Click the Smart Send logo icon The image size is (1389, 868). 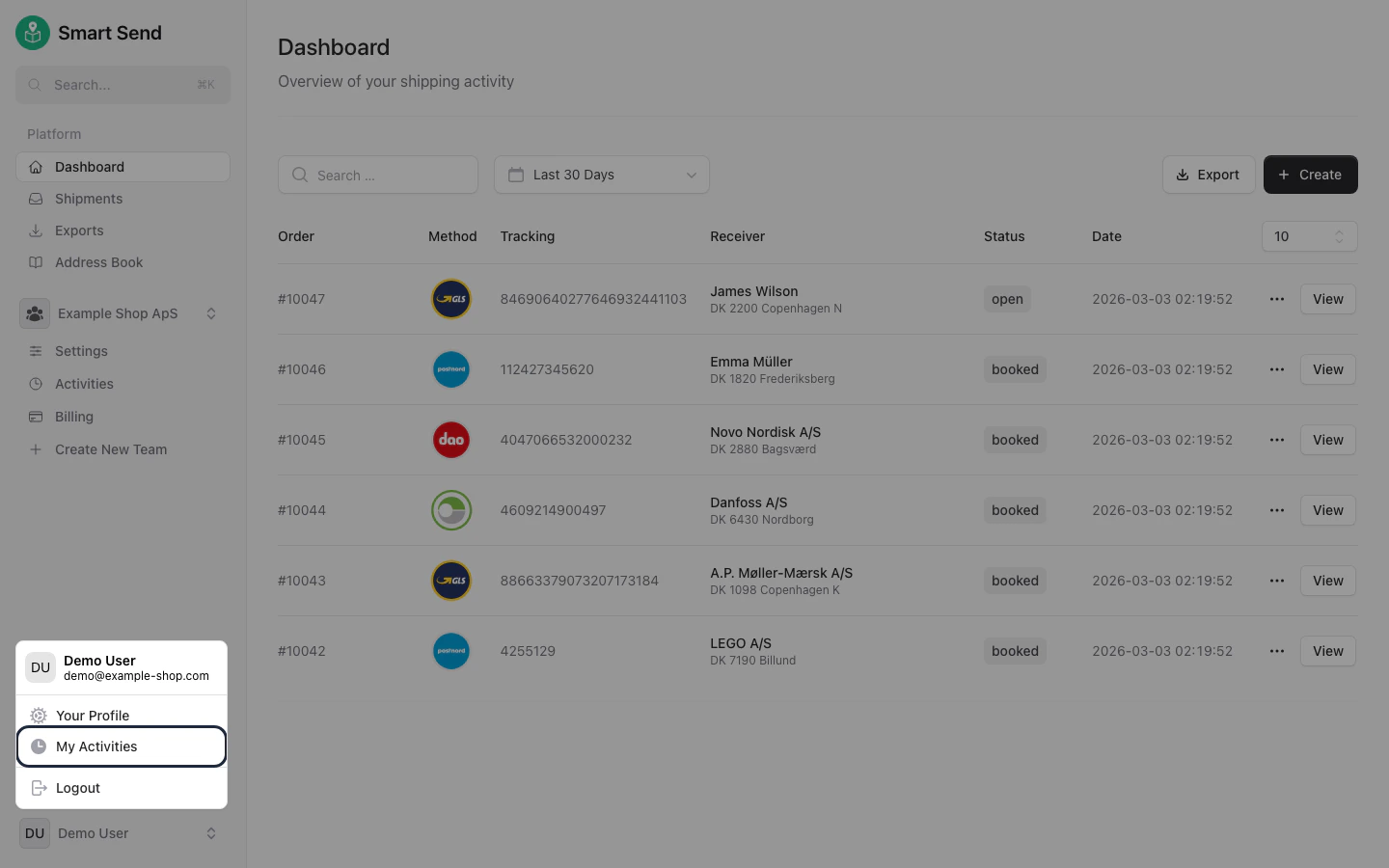click(32, 32)
